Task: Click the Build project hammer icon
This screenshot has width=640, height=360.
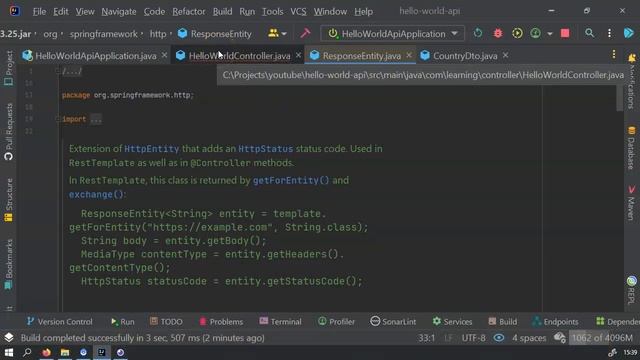Action: (x=305, y=33)
